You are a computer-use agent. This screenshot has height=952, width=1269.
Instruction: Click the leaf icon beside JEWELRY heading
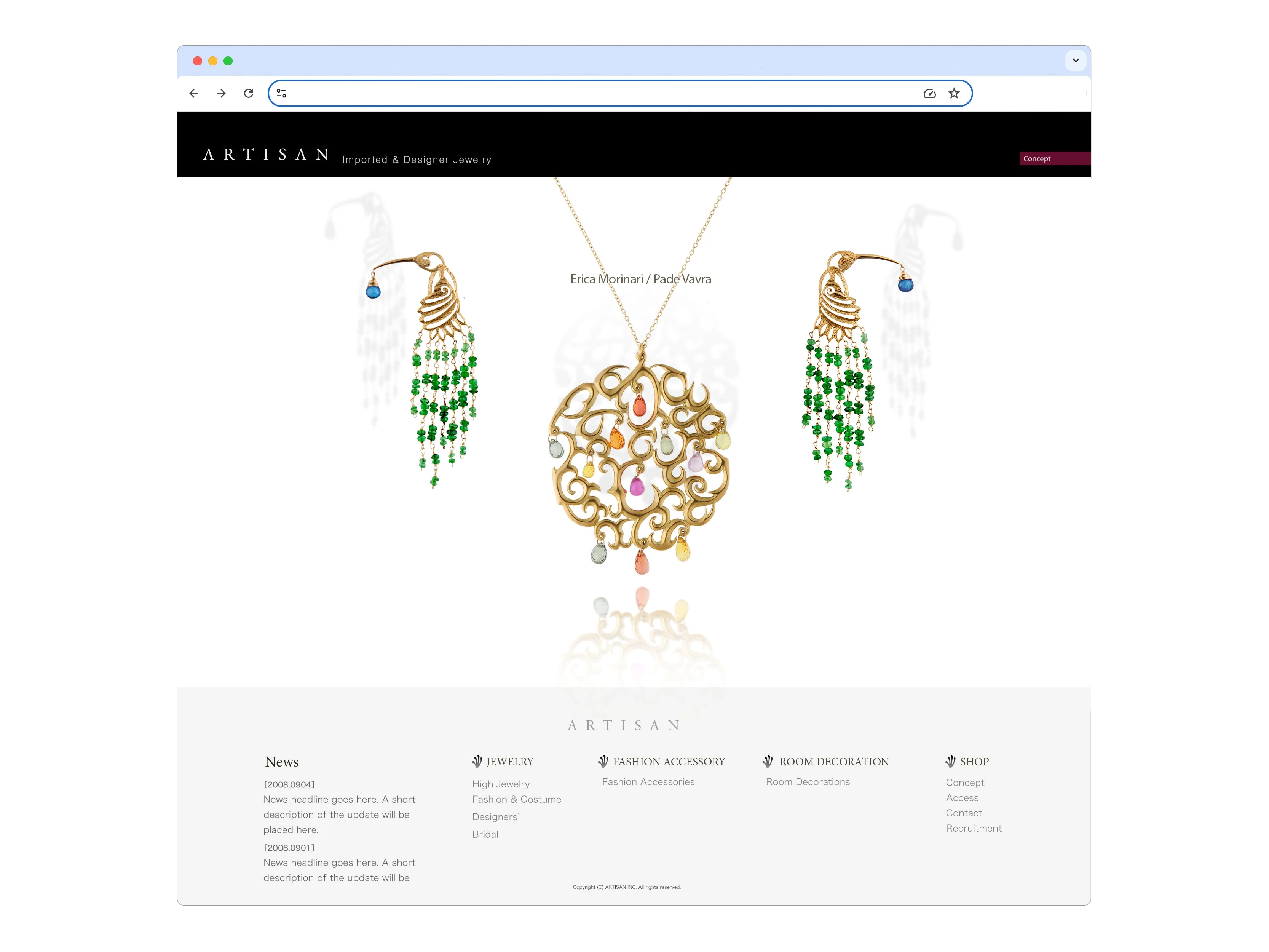(477, 761)
